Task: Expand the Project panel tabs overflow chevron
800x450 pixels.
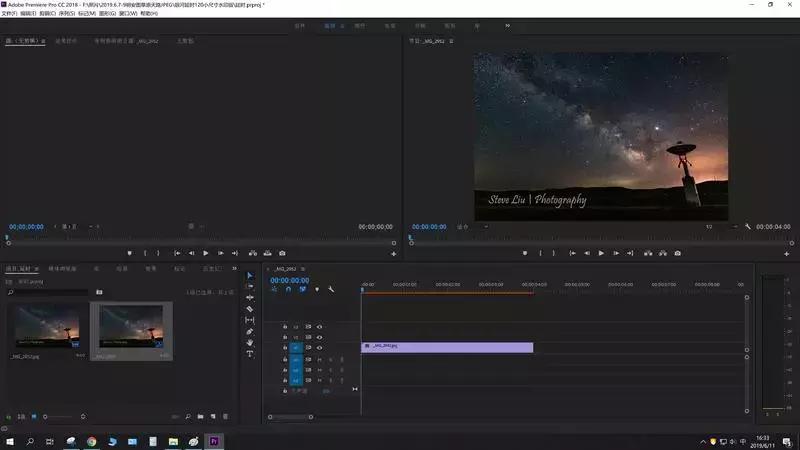Action: tap(235, 268)
